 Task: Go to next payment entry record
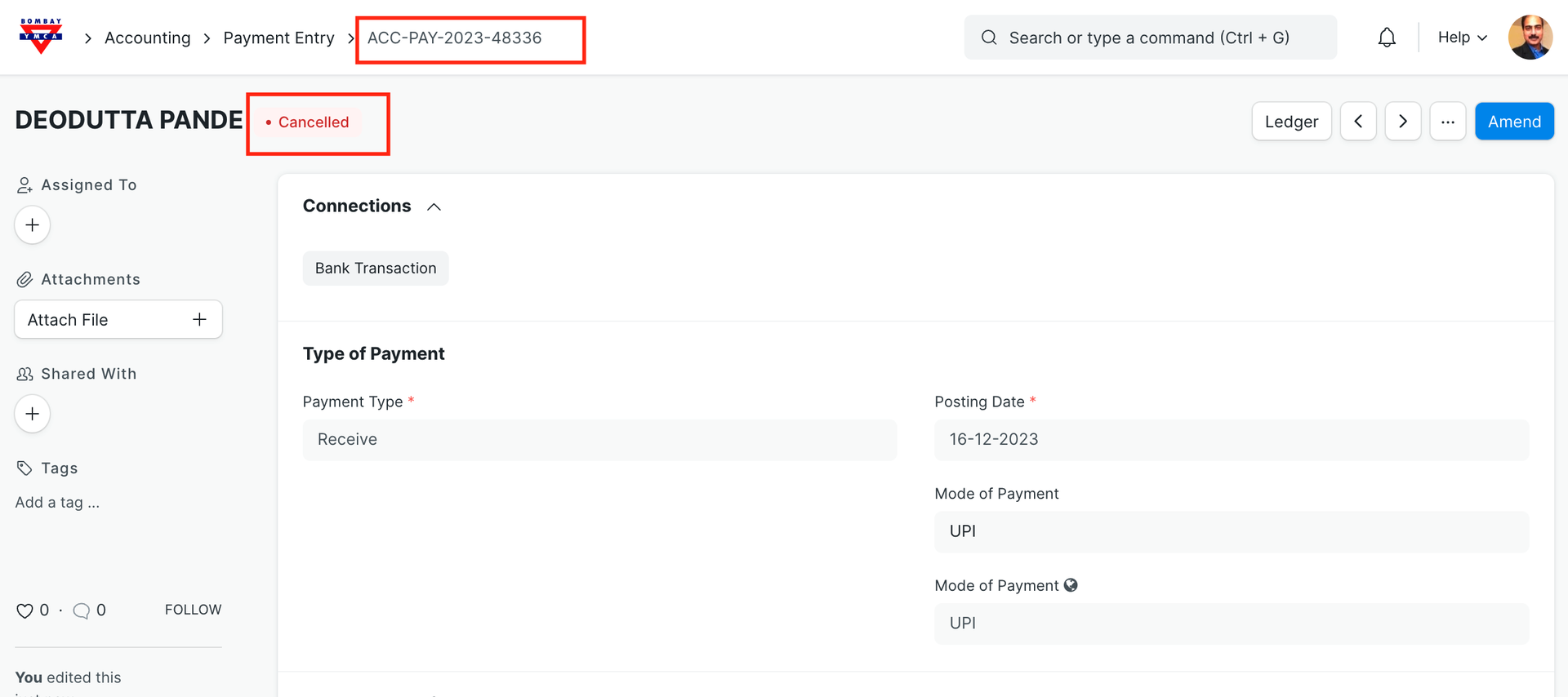(1403, 122)
